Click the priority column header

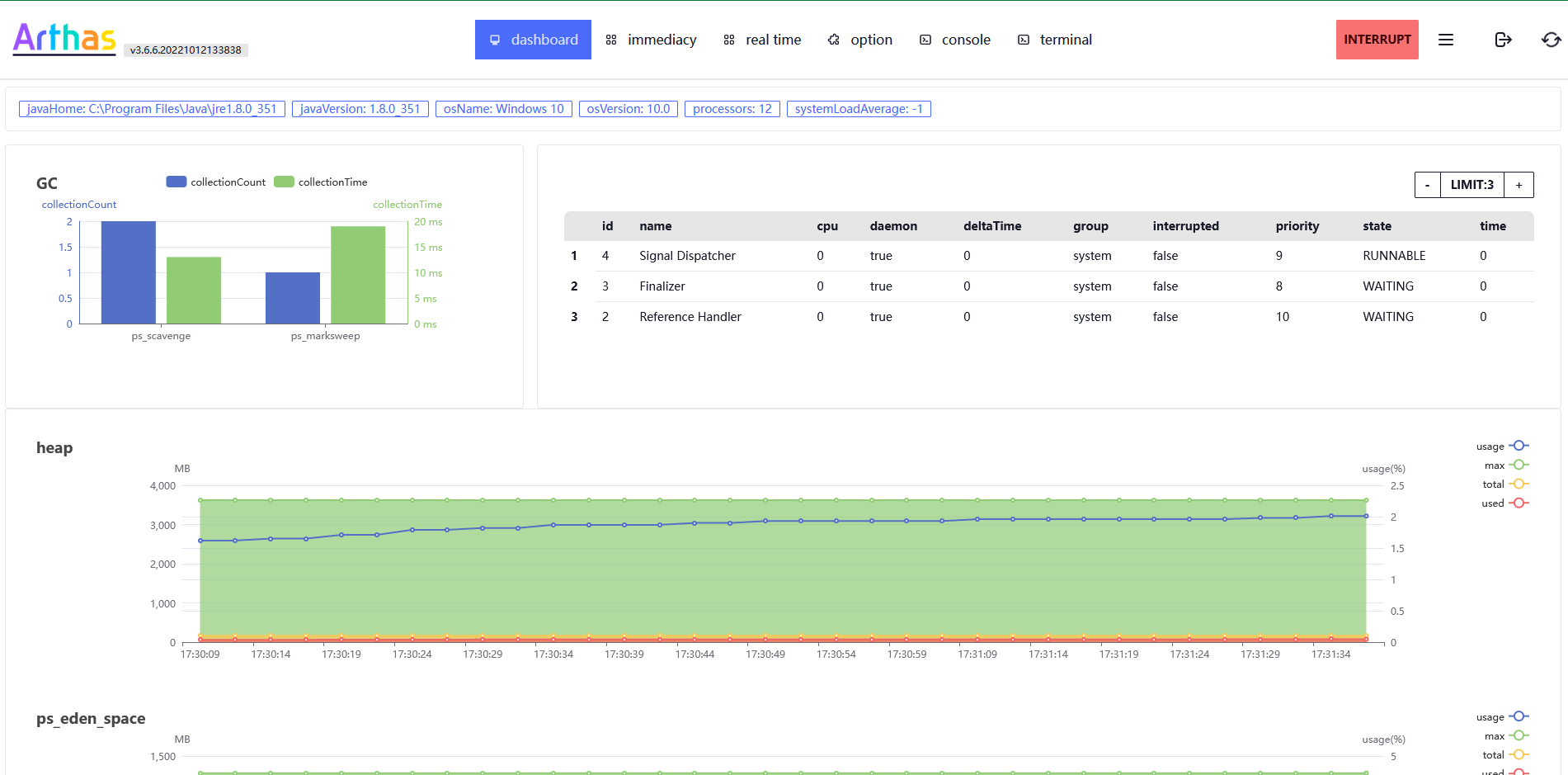1297,226
